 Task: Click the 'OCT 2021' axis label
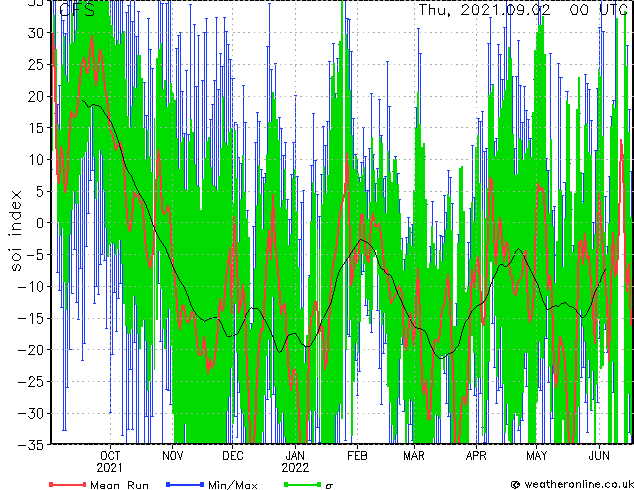[x=110, y=462]
